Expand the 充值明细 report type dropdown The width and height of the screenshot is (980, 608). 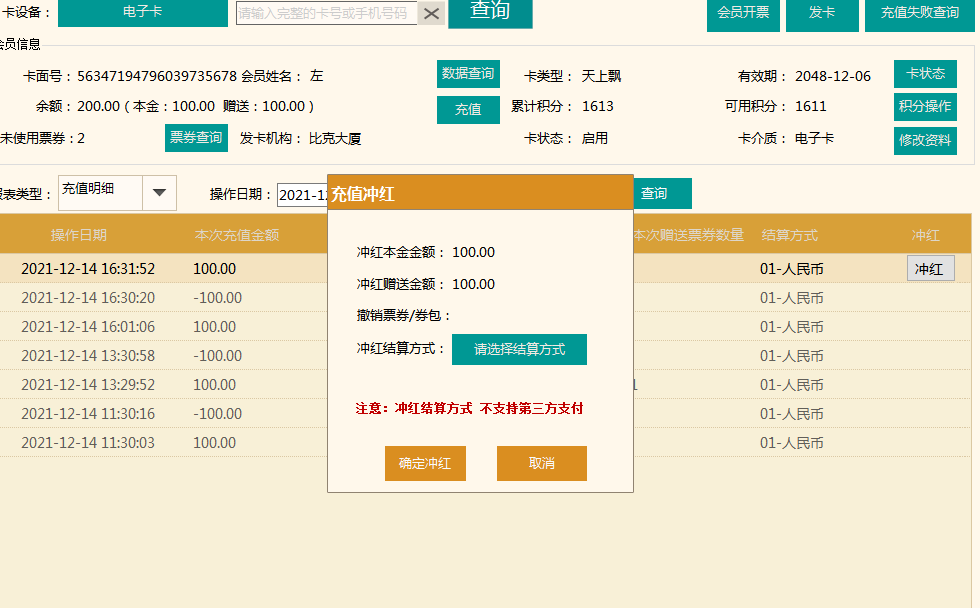pos(159,193)
